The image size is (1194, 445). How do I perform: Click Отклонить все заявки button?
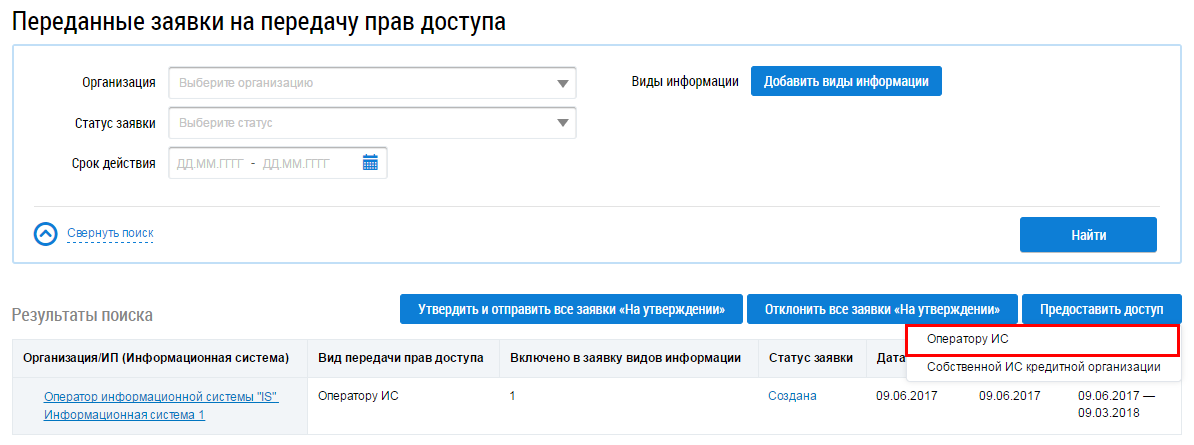click(x=881, y=309)
